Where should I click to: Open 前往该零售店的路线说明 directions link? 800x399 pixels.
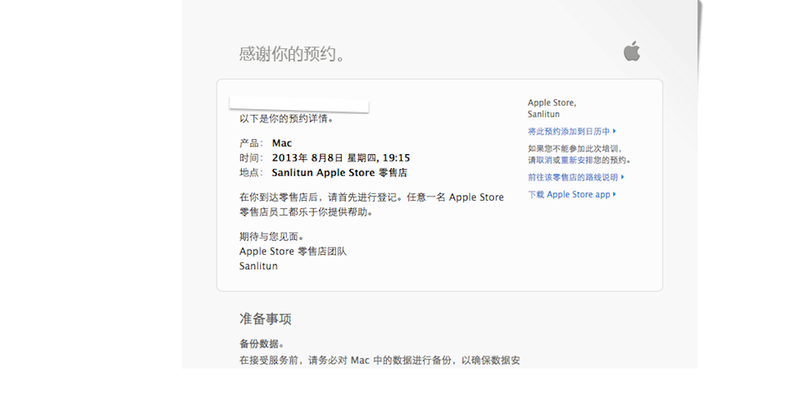(x=576, y=177)
